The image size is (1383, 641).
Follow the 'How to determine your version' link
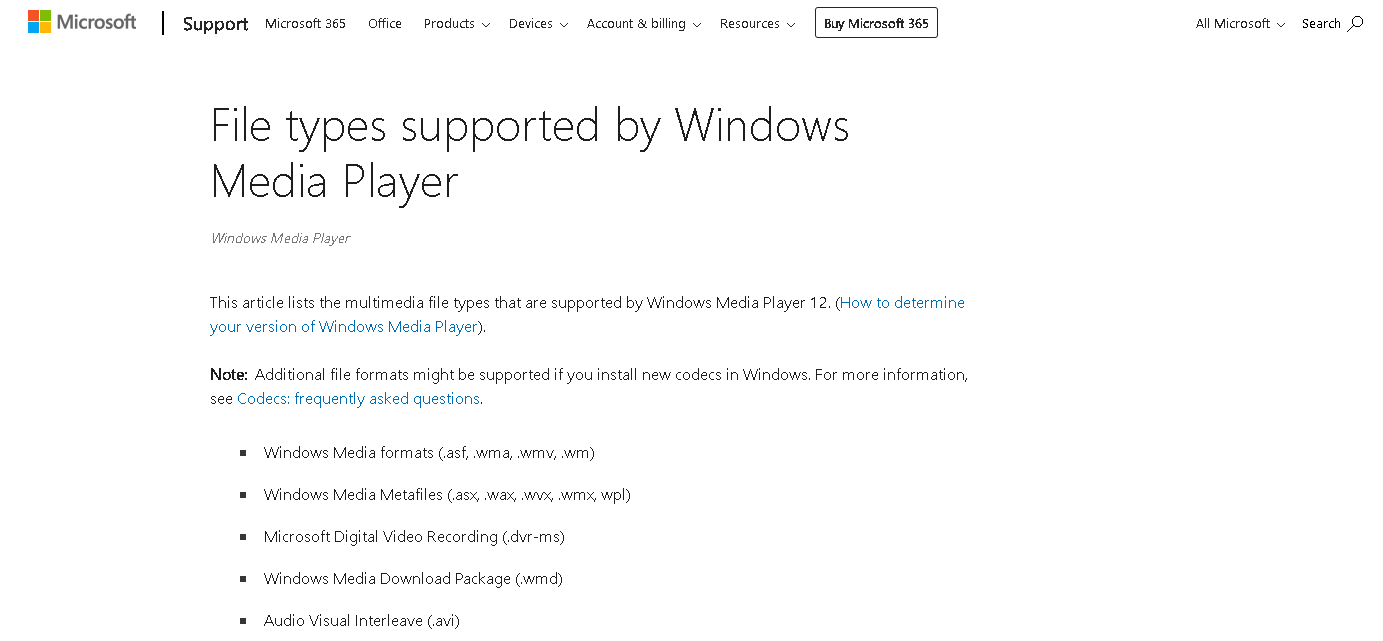point(902,302)
